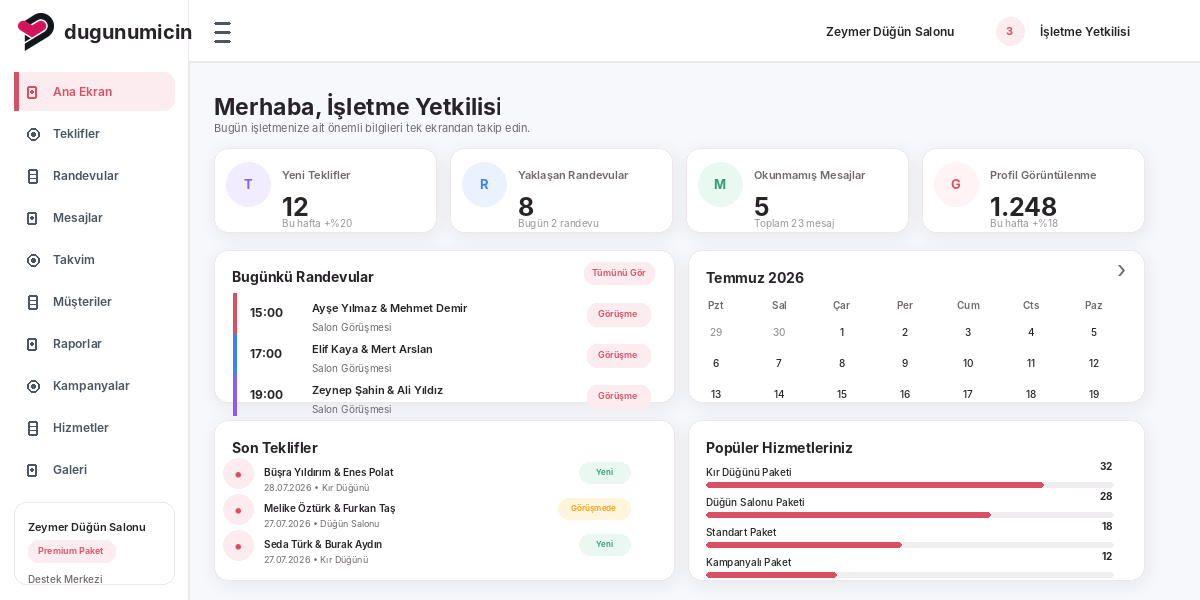This screenshot has width=1200, height=600.
Task: Click the dot icon beside Büşra Yıldırım offer
Action: point(238,474)
